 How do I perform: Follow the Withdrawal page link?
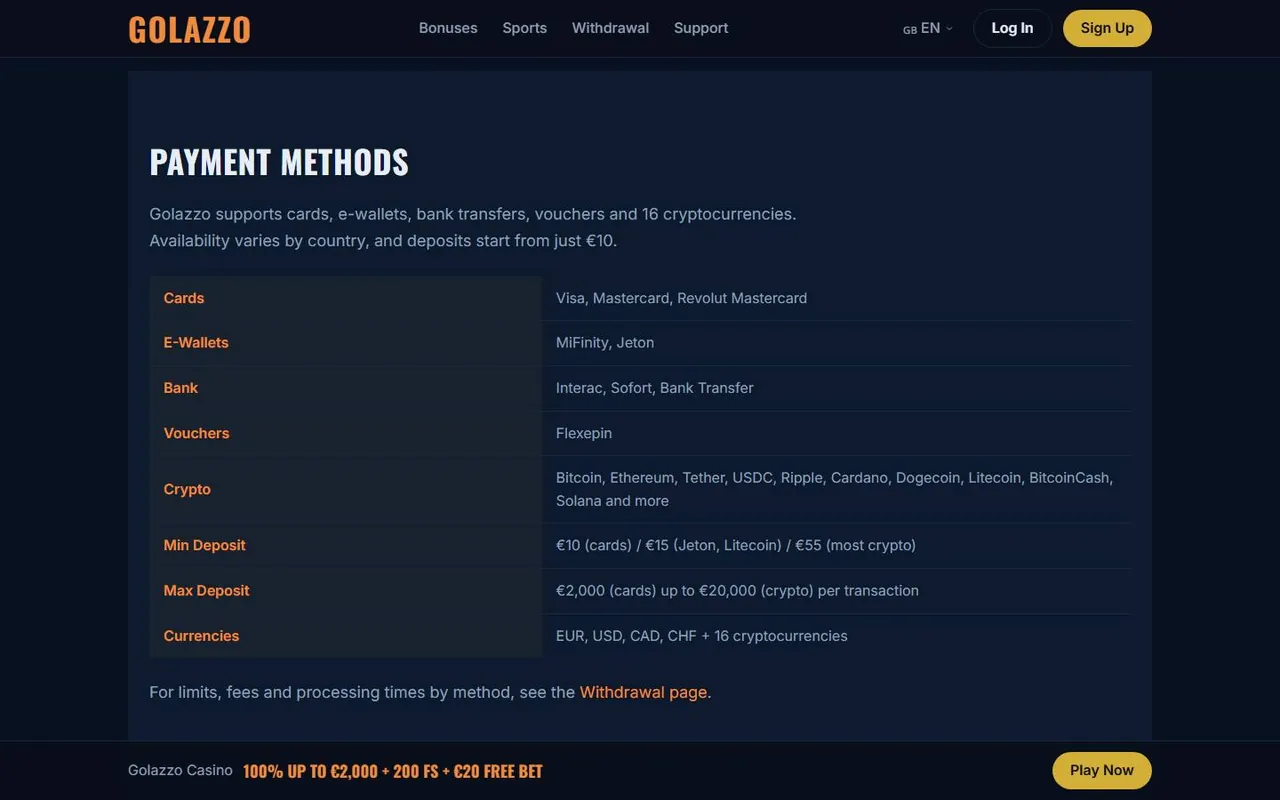[x=643, y=692]
